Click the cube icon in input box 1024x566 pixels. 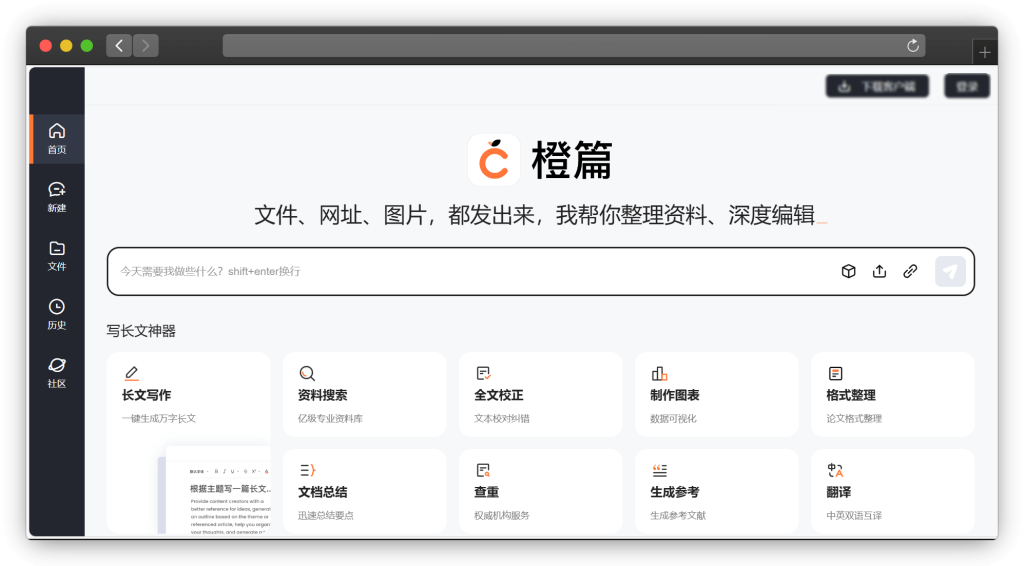(848, 271)
